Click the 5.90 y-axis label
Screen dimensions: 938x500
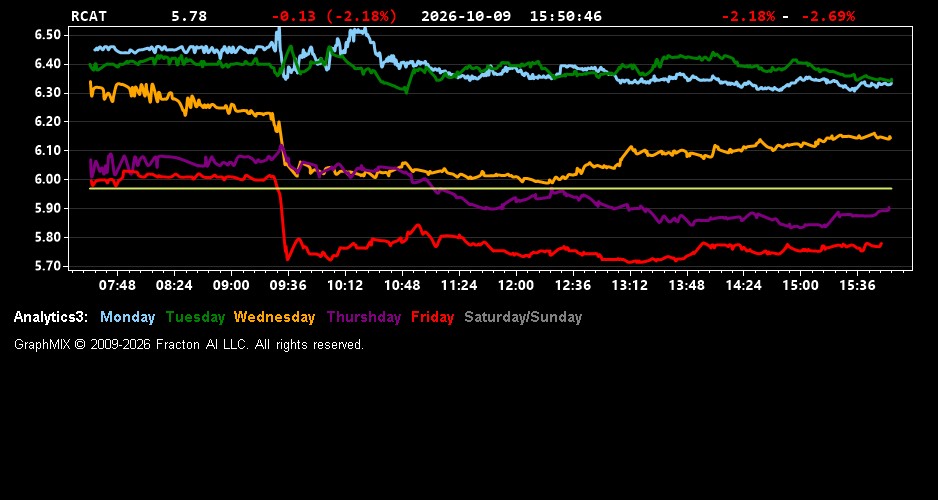(48, 208)
